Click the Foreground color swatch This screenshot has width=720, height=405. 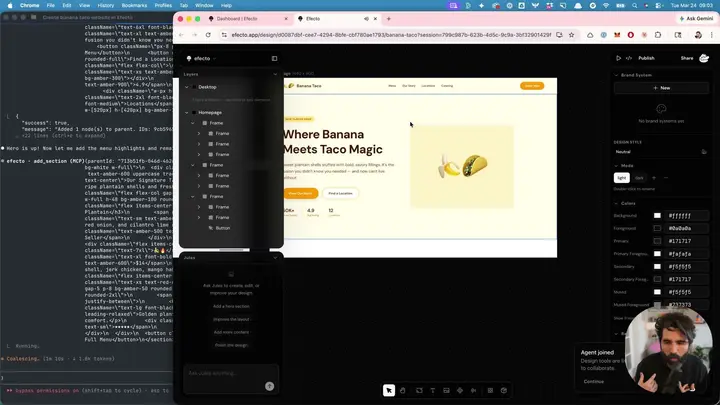pos(657,228)
